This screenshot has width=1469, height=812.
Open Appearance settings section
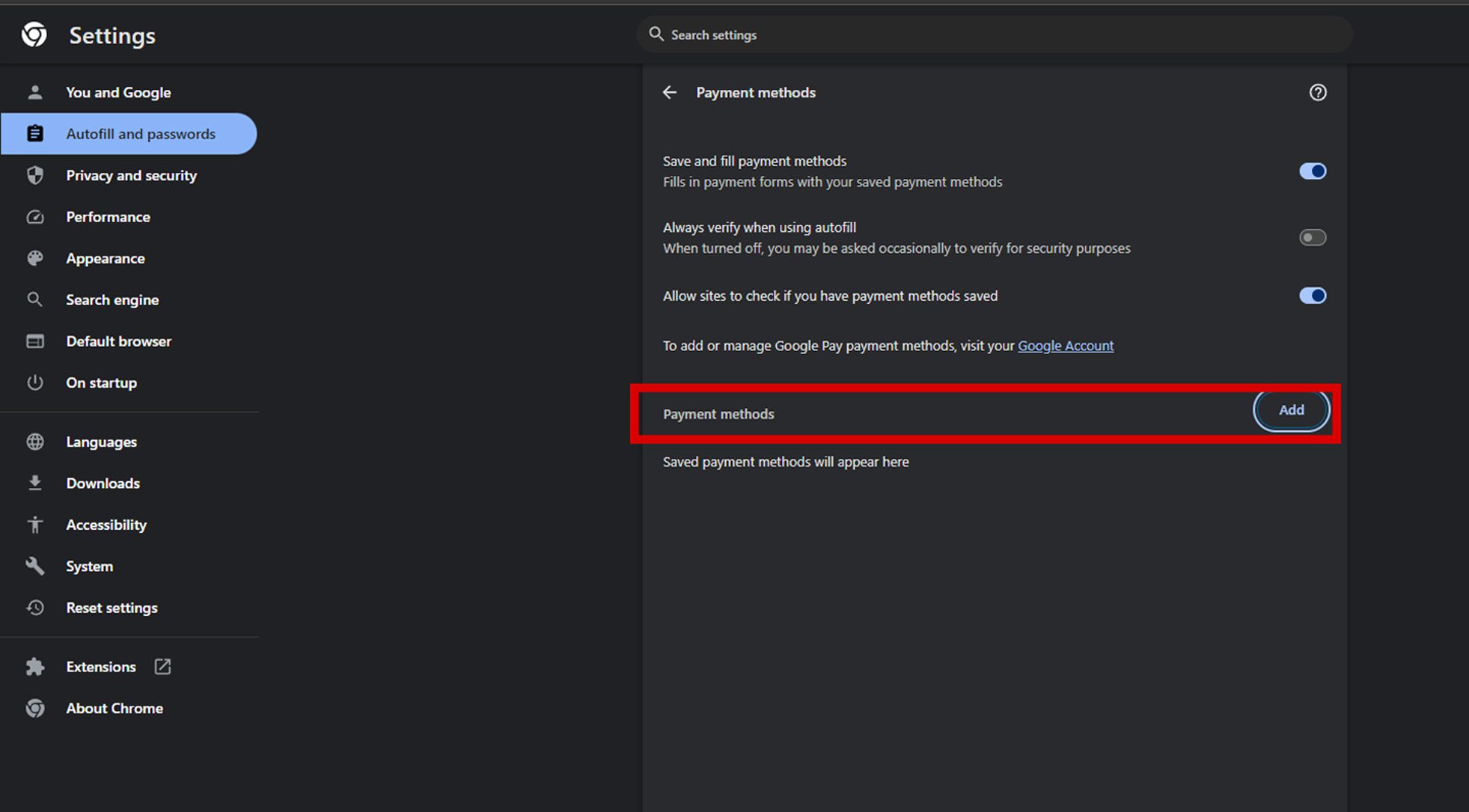click(104, 258)
